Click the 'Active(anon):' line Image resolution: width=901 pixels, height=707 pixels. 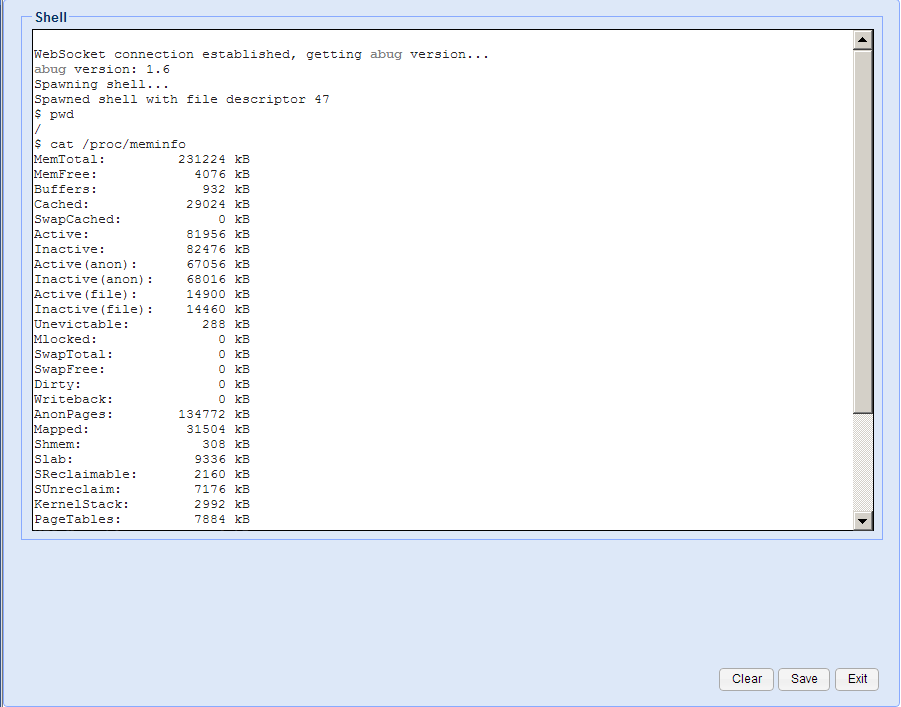pos(142,264)
